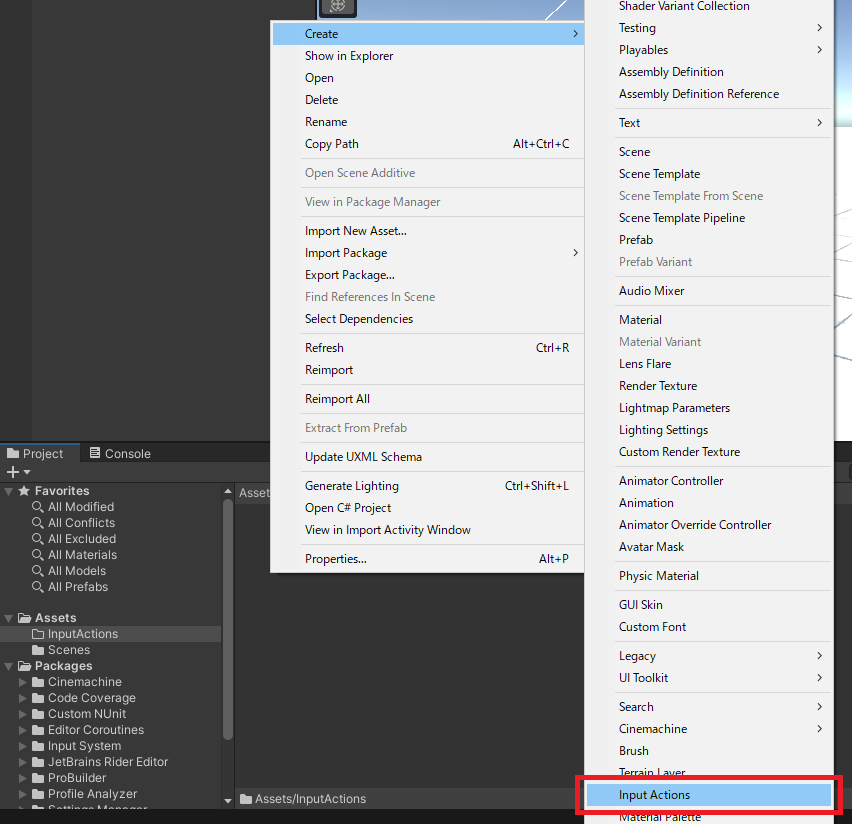Collapse the Favorites section
Image resolution: width=852 pixels, height=824 pixels.
(x=8, y=490)
